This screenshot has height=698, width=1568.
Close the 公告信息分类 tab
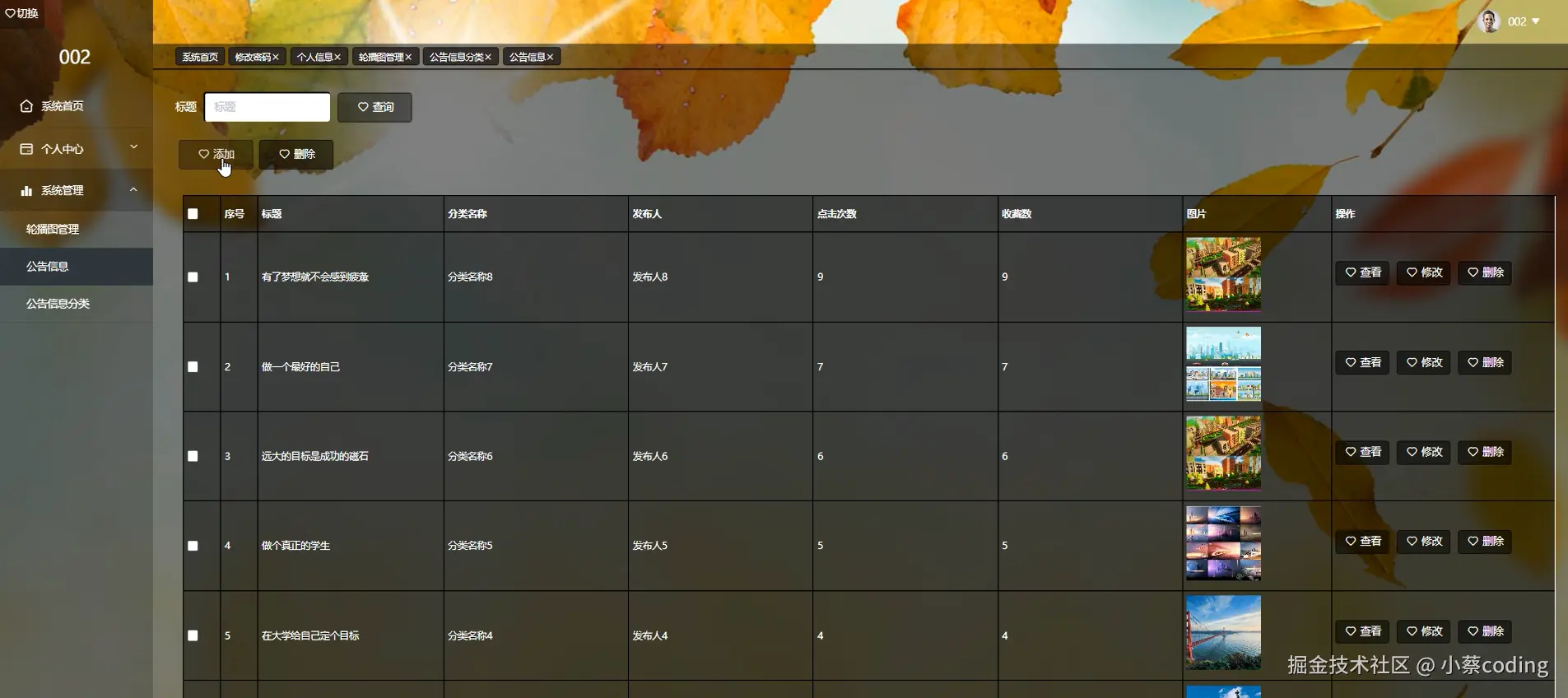click(x=488, y=57)
